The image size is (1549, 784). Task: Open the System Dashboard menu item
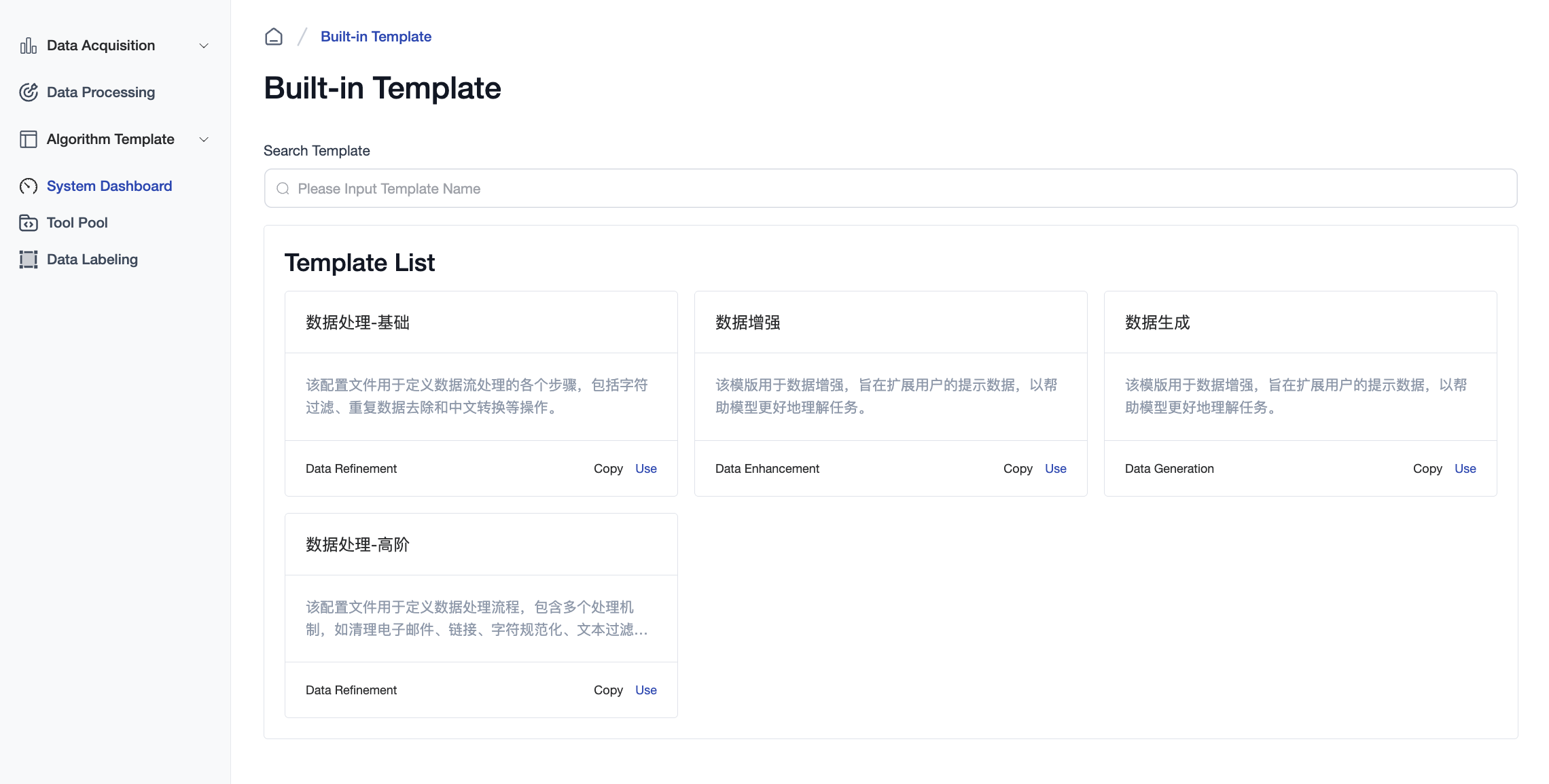coord(109,186)
